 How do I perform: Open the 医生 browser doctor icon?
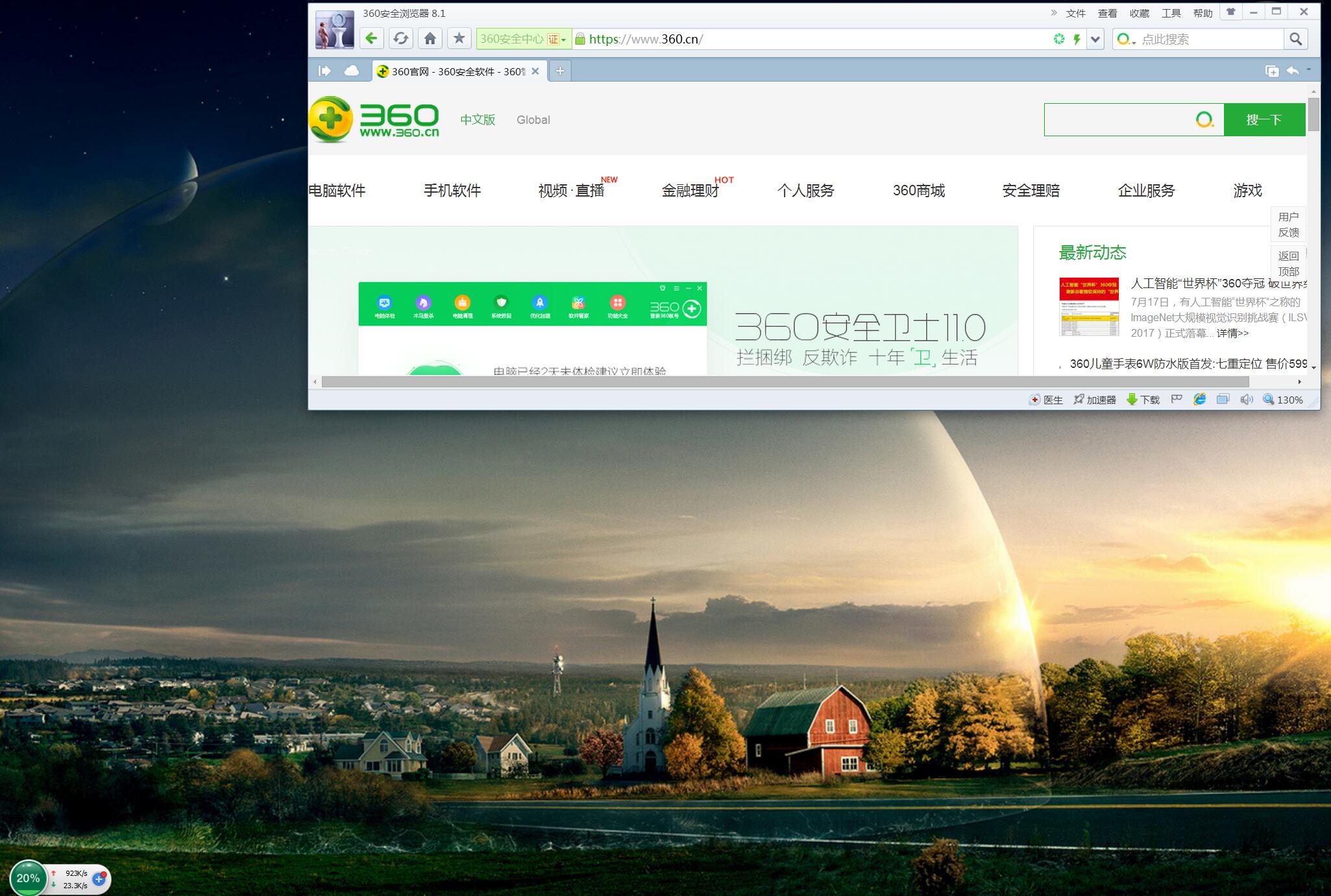(x=1046, y=400)
